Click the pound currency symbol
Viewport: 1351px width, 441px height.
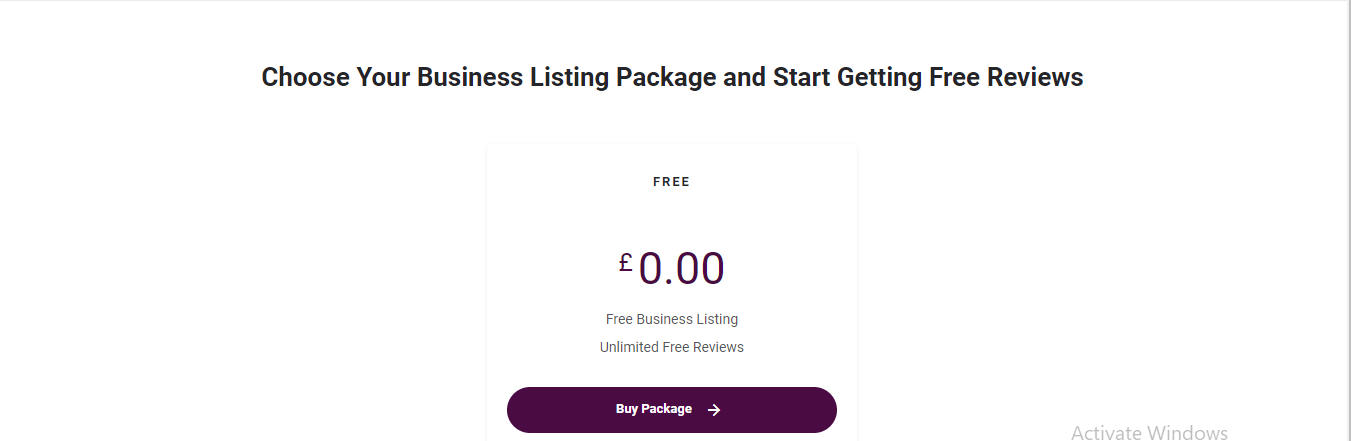(x=625, y=263)
